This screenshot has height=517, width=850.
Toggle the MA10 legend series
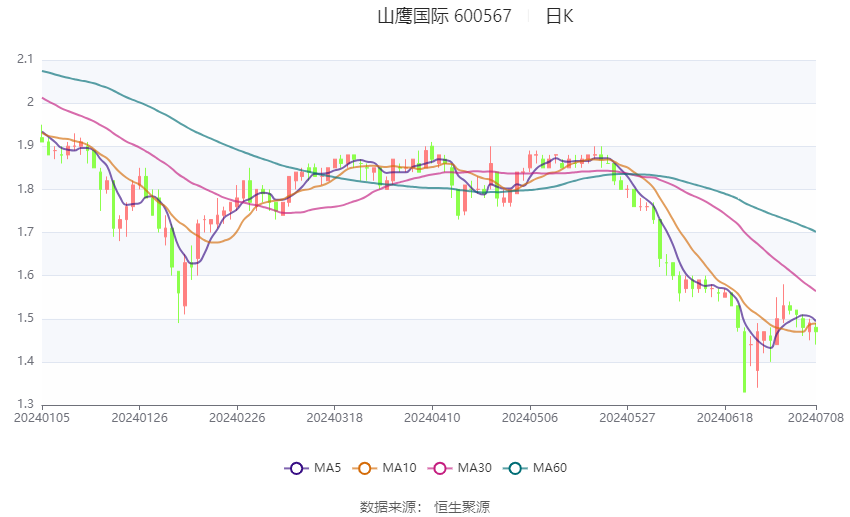387,467
